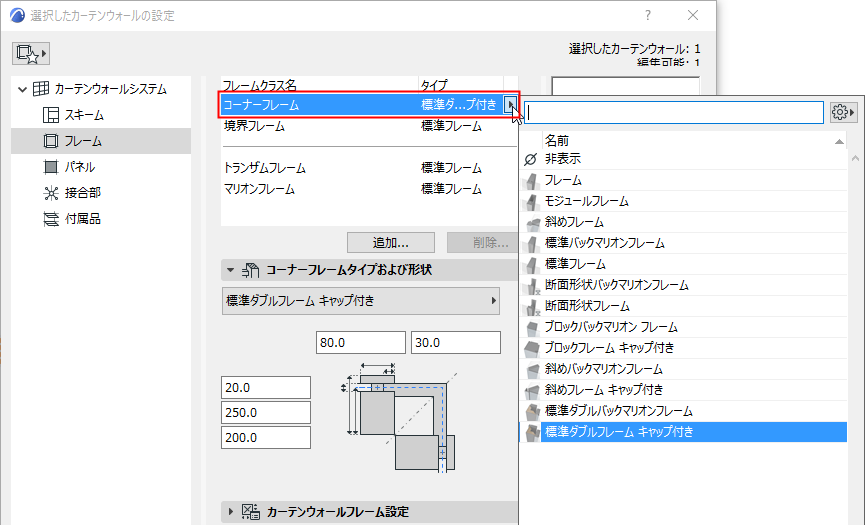Open the gear settings menu in popup

click(x=843, y=112)
